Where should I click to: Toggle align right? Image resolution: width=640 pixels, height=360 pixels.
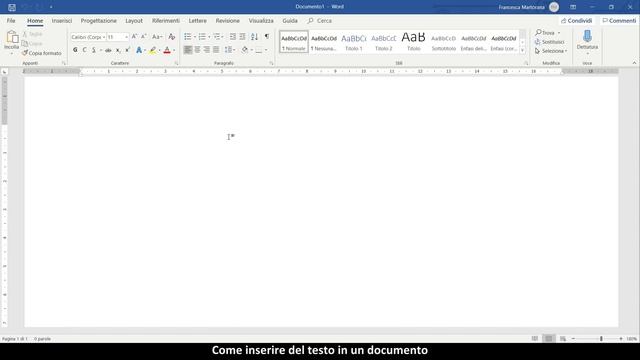207,50
